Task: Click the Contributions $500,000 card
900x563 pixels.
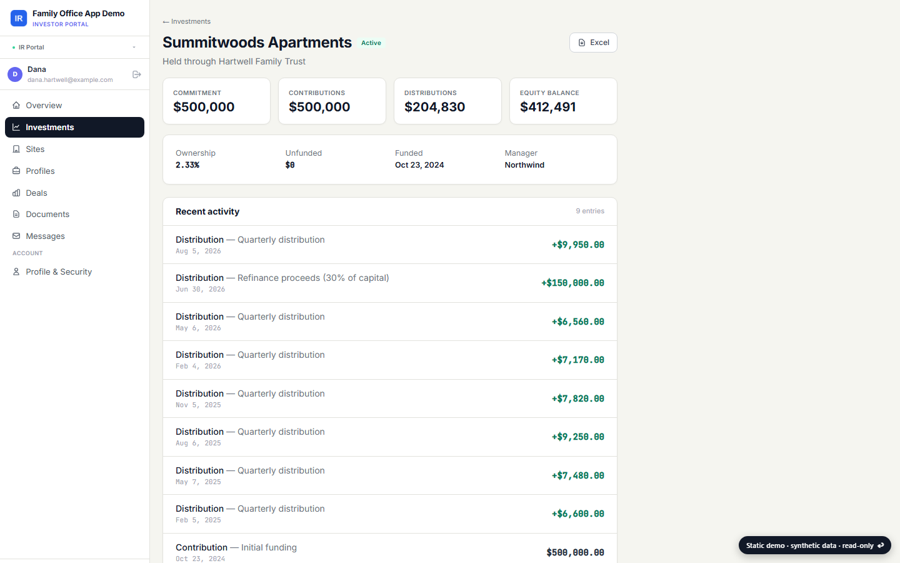Action: click(332, 101)
